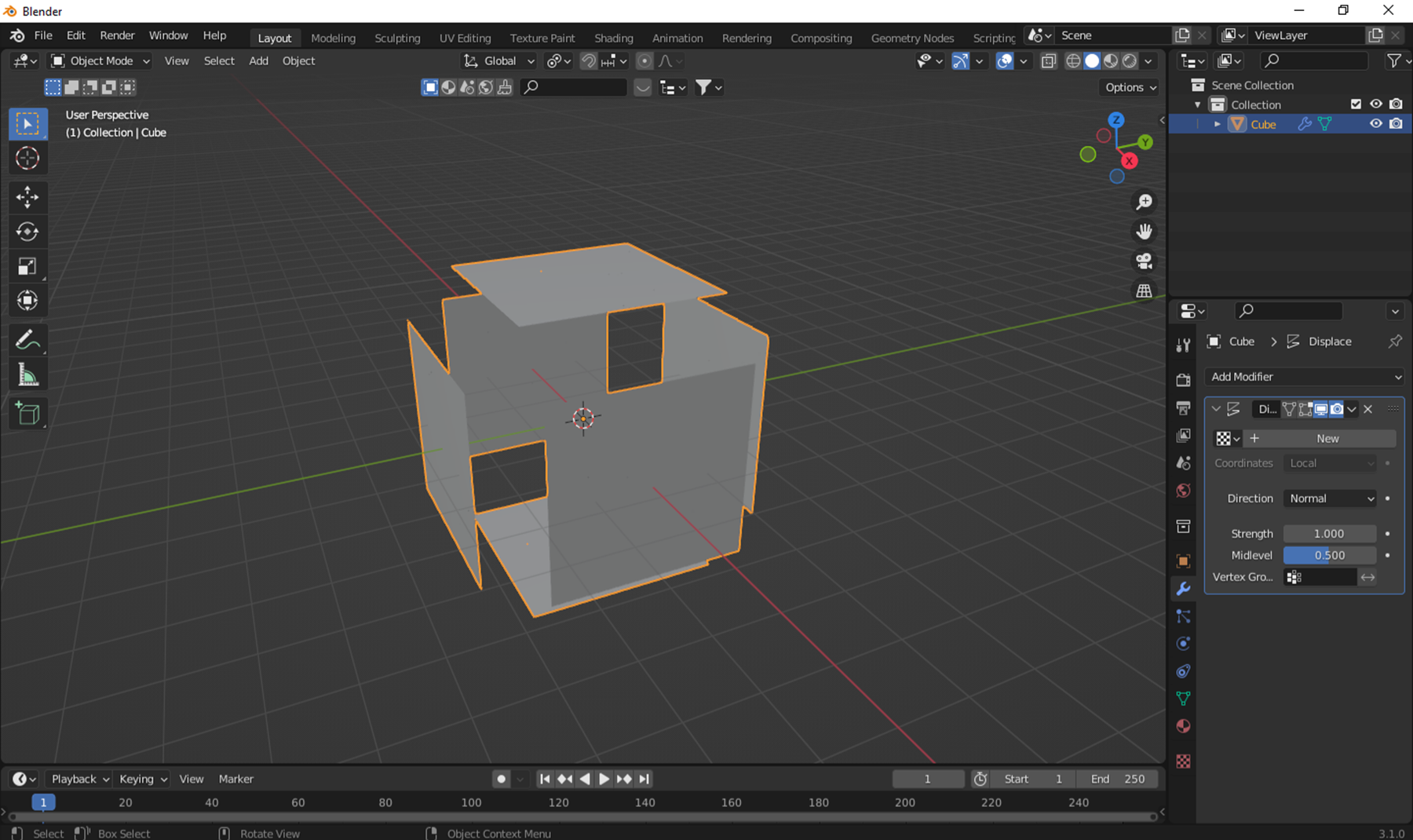The image size is (1413, 840).
Task: Open the View Layer properties tab
Action: click(x=1183, y=435)
